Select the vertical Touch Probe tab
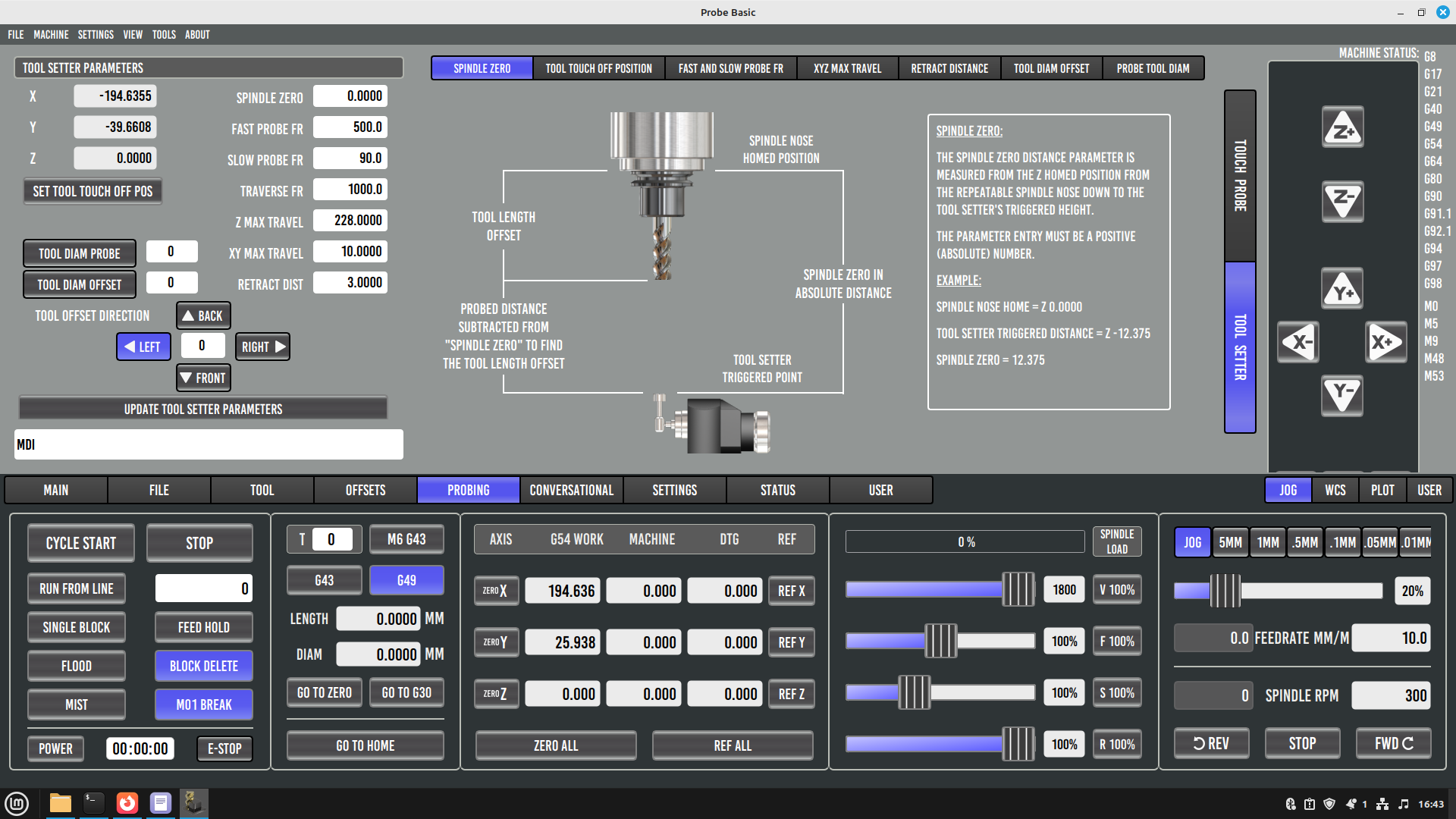Screen dimensions: 1456x819 tap(1240, 175)
